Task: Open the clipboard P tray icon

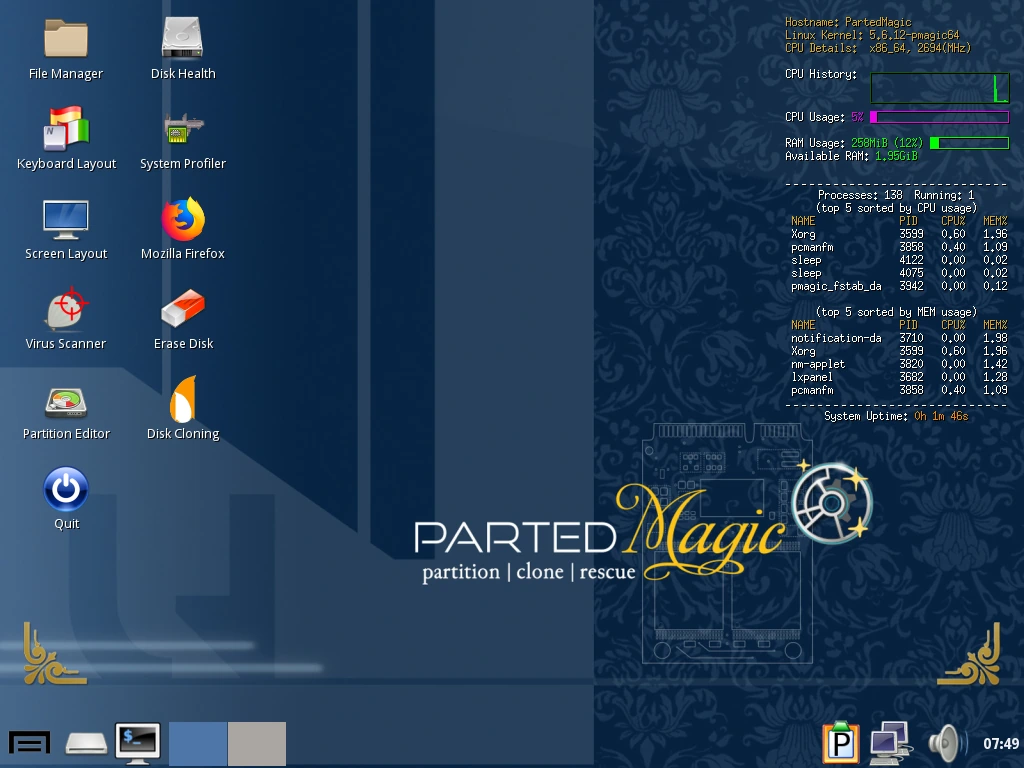Action: [840, 743]
